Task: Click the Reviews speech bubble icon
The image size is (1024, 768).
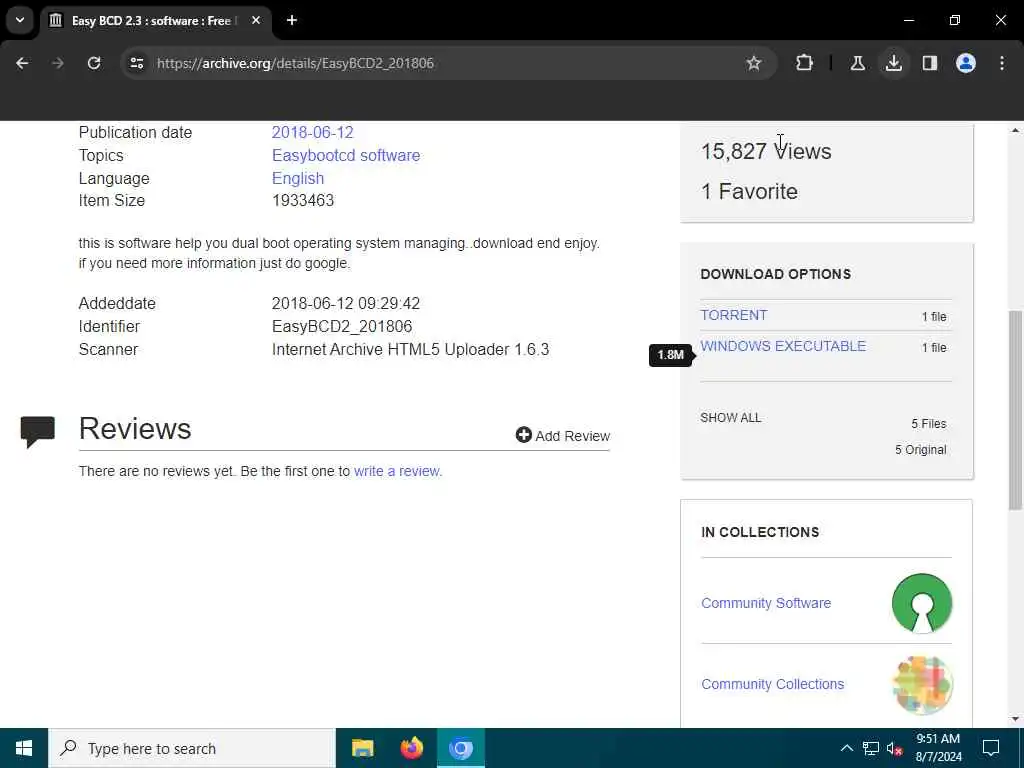Action: pos(38,432)
